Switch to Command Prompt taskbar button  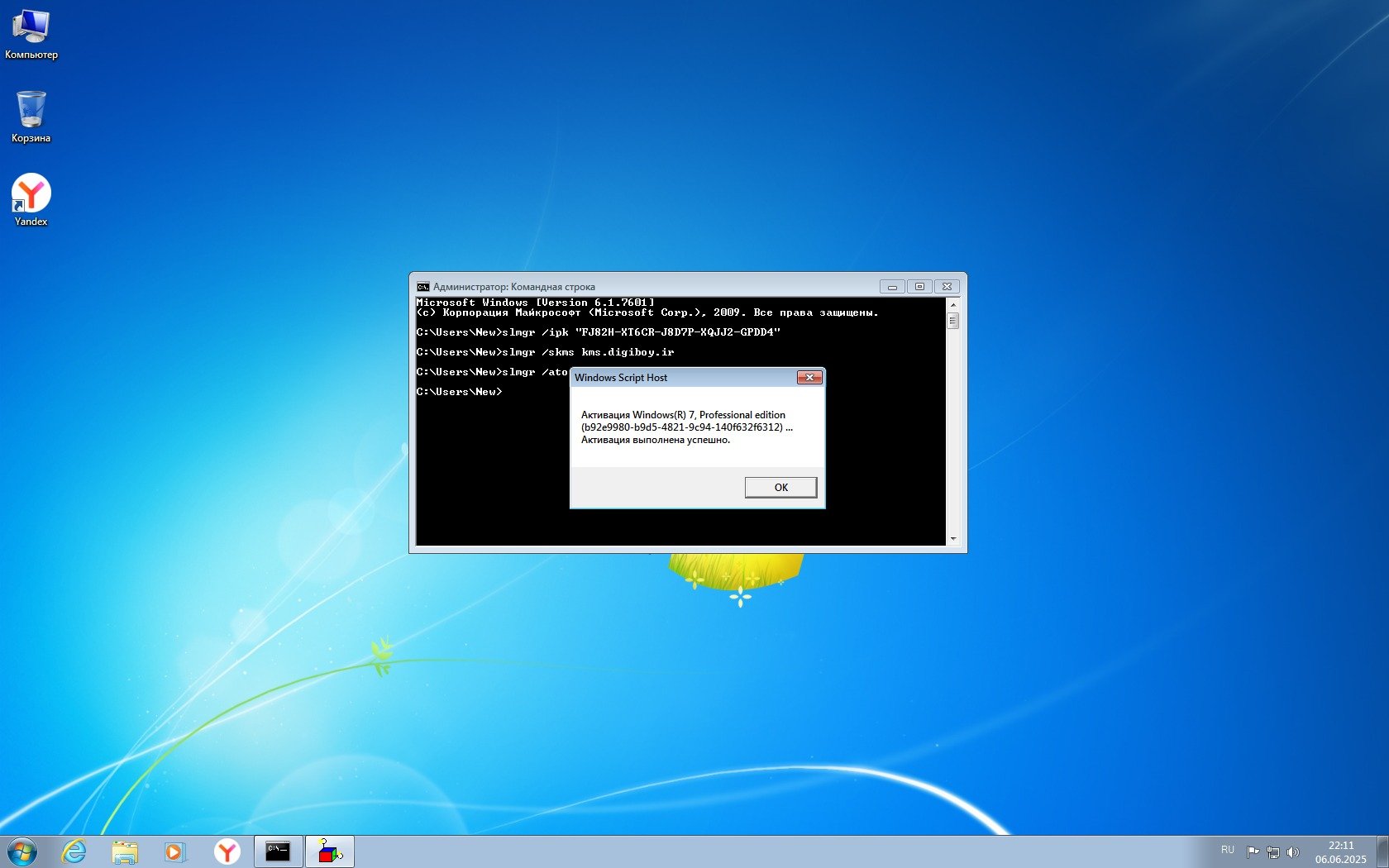pos(279,851)
